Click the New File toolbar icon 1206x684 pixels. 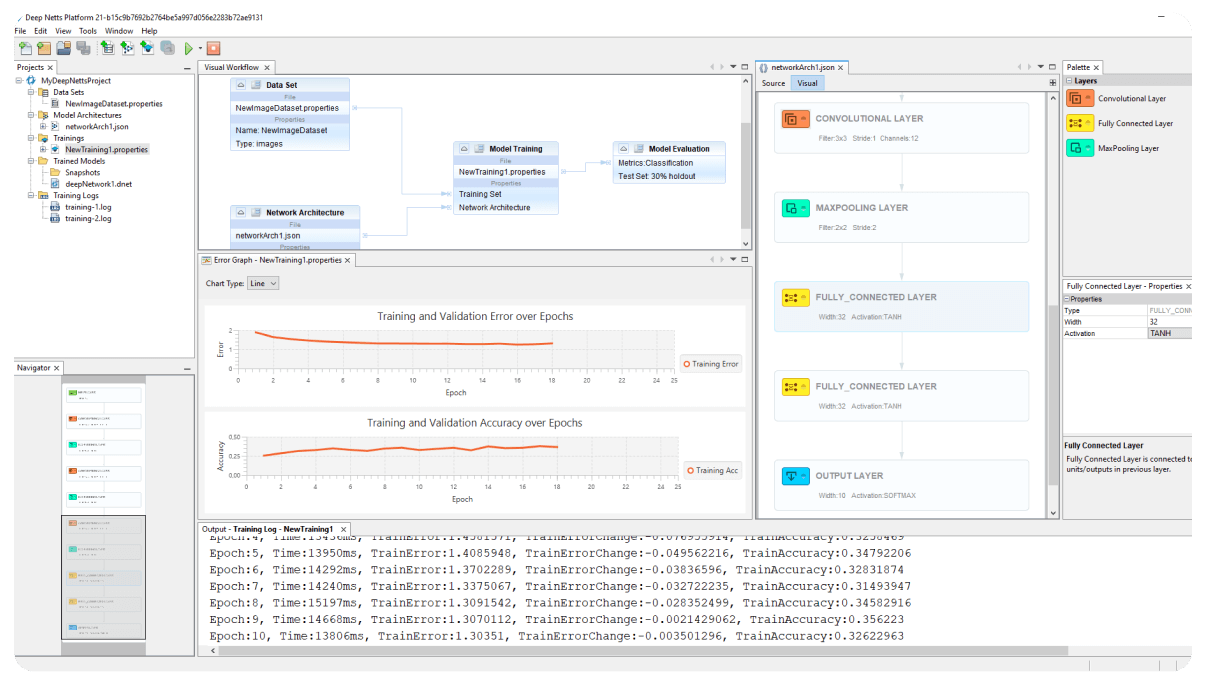[26, 47]
